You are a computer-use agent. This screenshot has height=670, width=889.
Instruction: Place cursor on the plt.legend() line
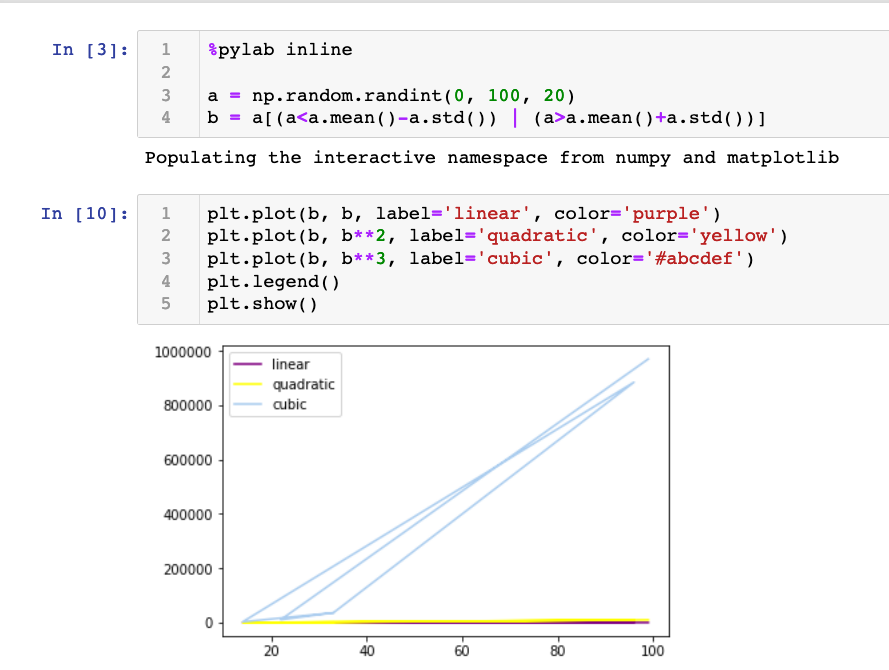(273, 282)
